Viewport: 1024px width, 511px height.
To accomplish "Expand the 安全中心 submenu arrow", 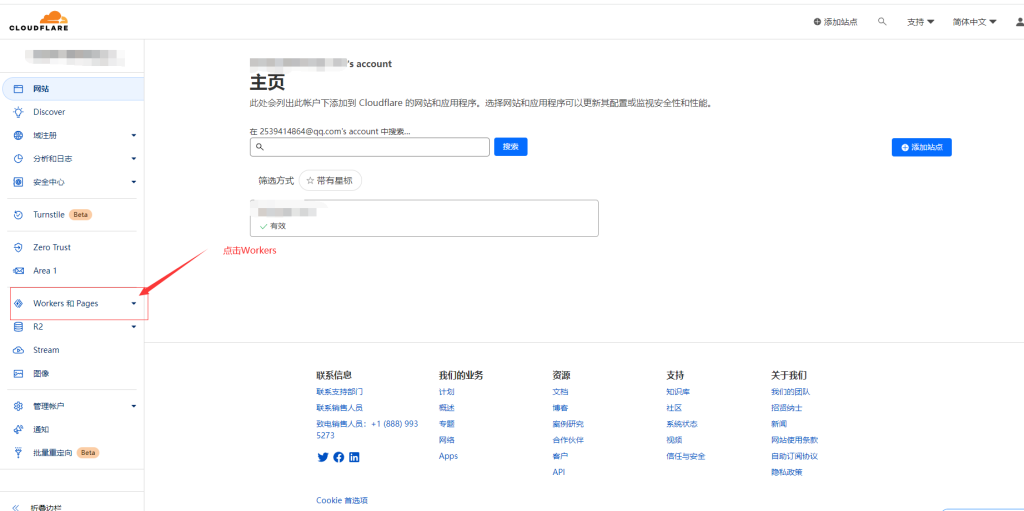I will click(134, 182).
